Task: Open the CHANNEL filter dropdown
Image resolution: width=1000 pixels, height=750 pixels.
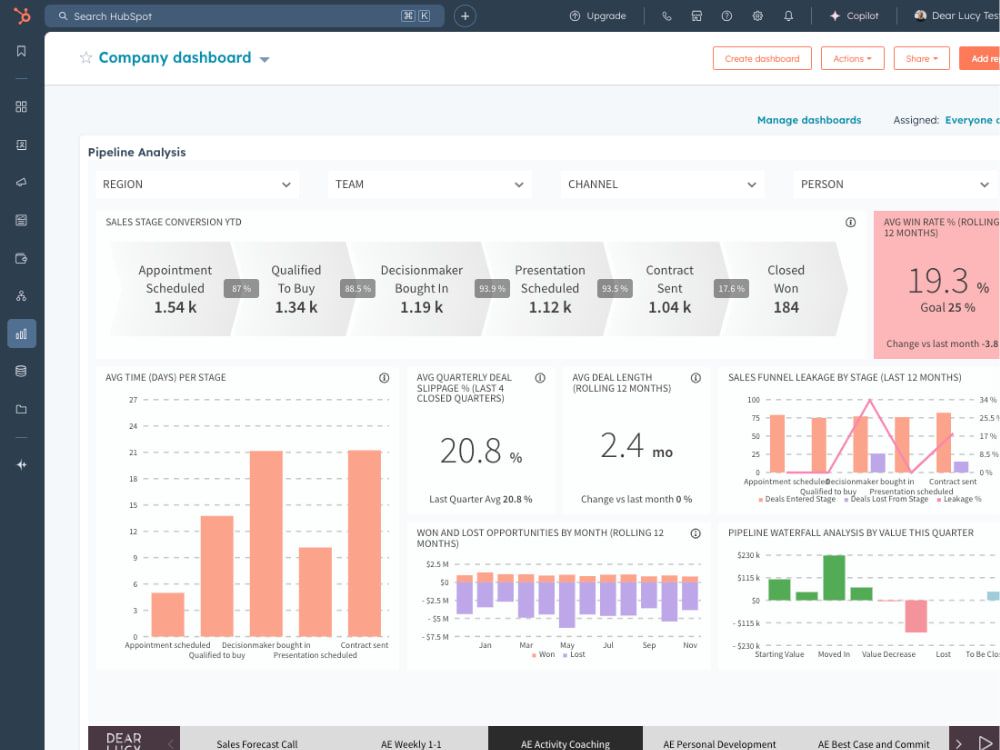Action: 663,184
